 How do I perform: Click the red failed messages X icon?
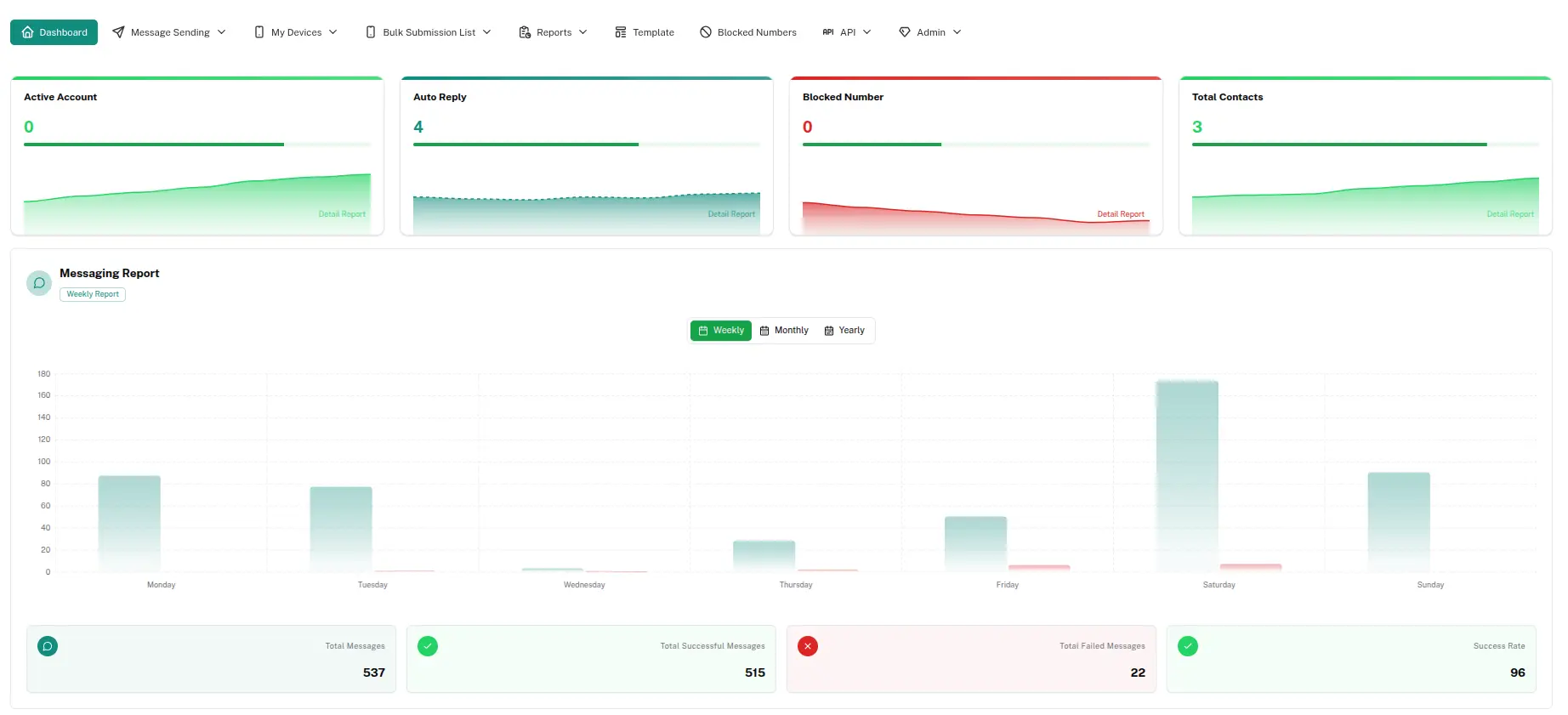808,646
